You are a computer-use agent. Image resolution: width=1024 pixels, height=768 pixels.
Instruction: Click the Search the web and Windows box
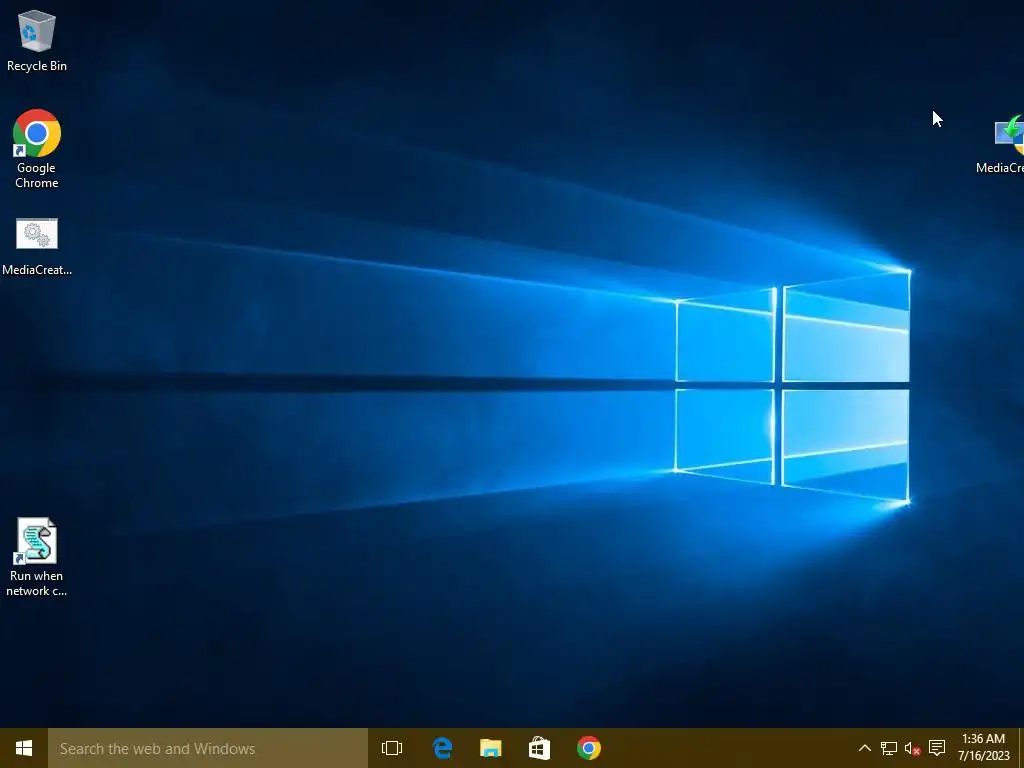(208, 748)
